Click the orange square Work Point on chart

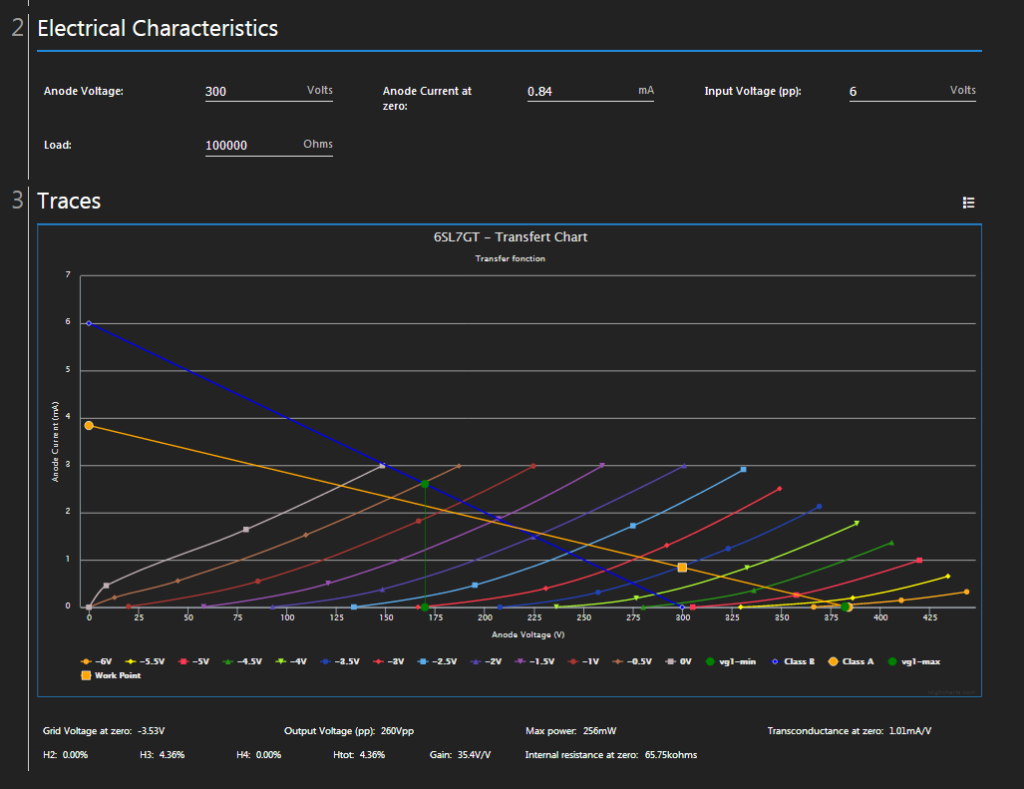[x=682, y=567]
